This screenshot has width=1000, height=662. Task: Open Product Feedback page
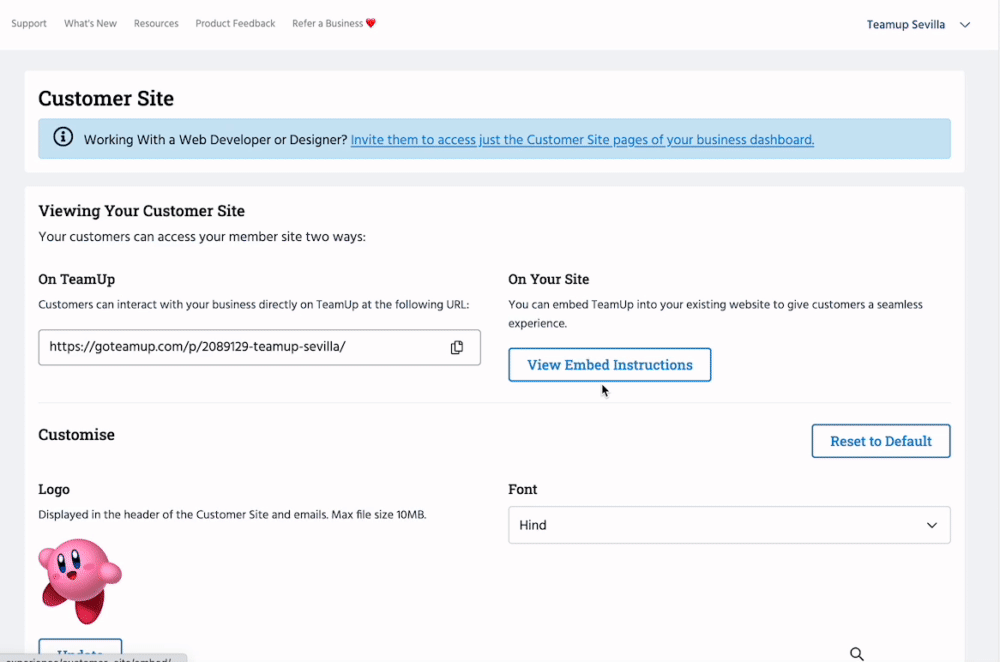tap(235, 24)
